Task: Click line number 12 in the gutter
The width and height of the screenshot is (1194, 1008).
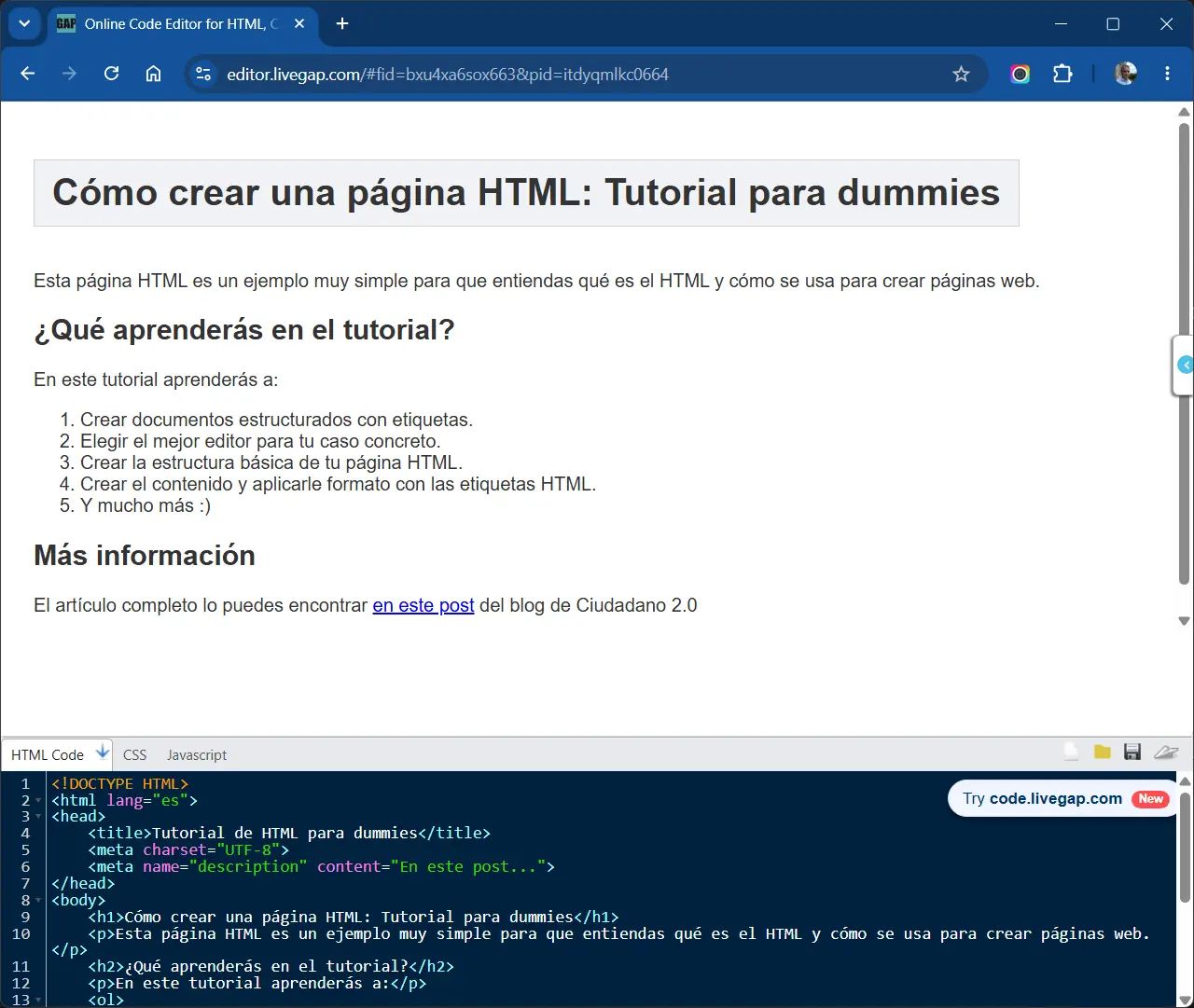Action: (21, 984)
